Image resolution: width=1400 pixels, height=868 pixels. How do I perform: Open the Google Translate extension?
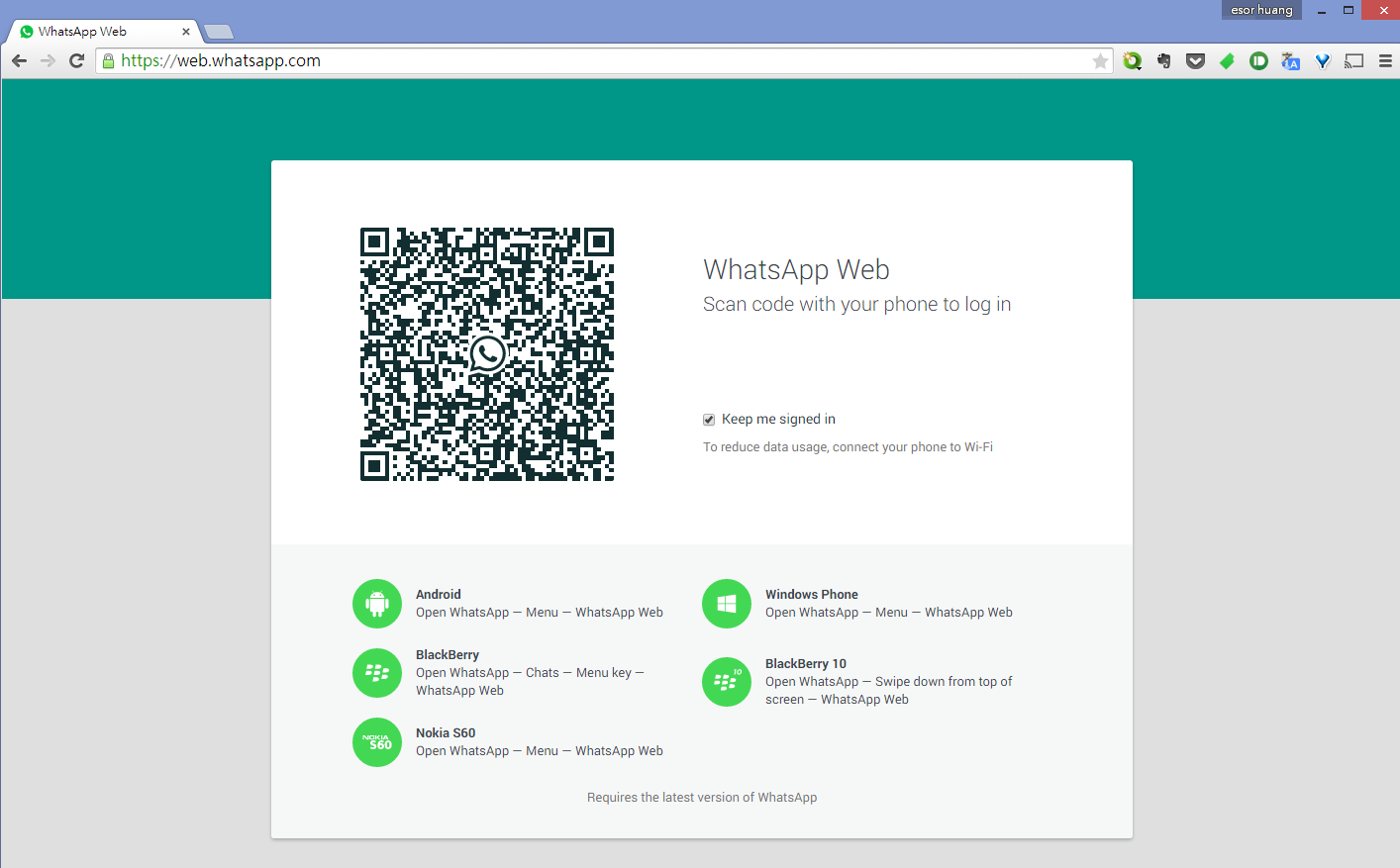1290,61
